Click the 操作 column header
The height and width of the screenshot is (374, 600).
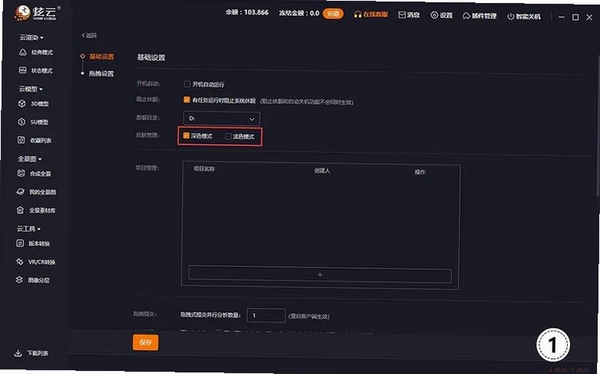point(420,172)
